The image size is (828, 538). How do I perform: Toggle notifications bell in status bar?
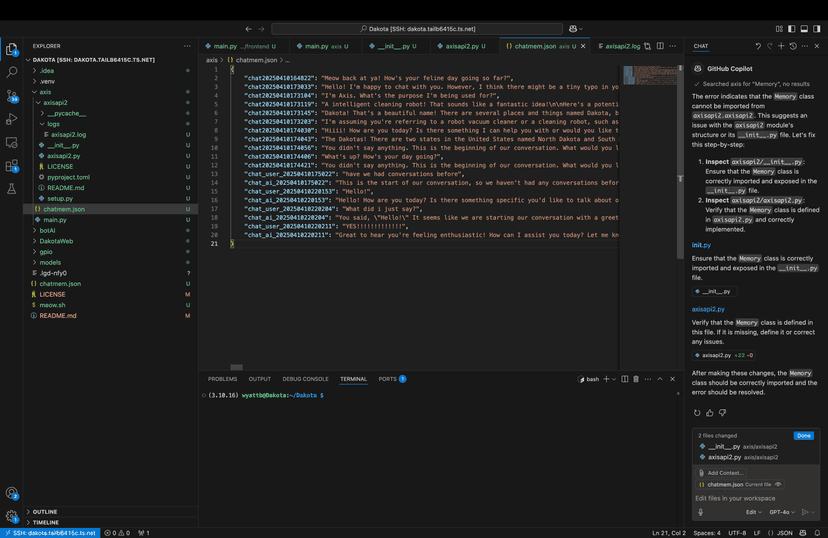[816, 533]
